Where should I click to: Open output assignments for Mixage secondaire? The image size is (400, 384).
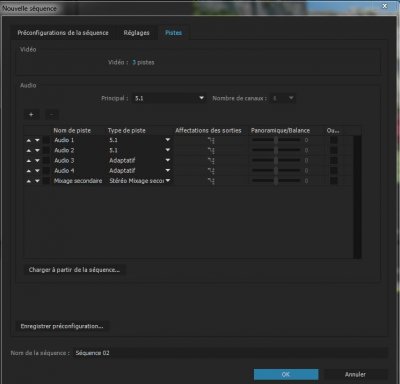(x=211, y=181)
